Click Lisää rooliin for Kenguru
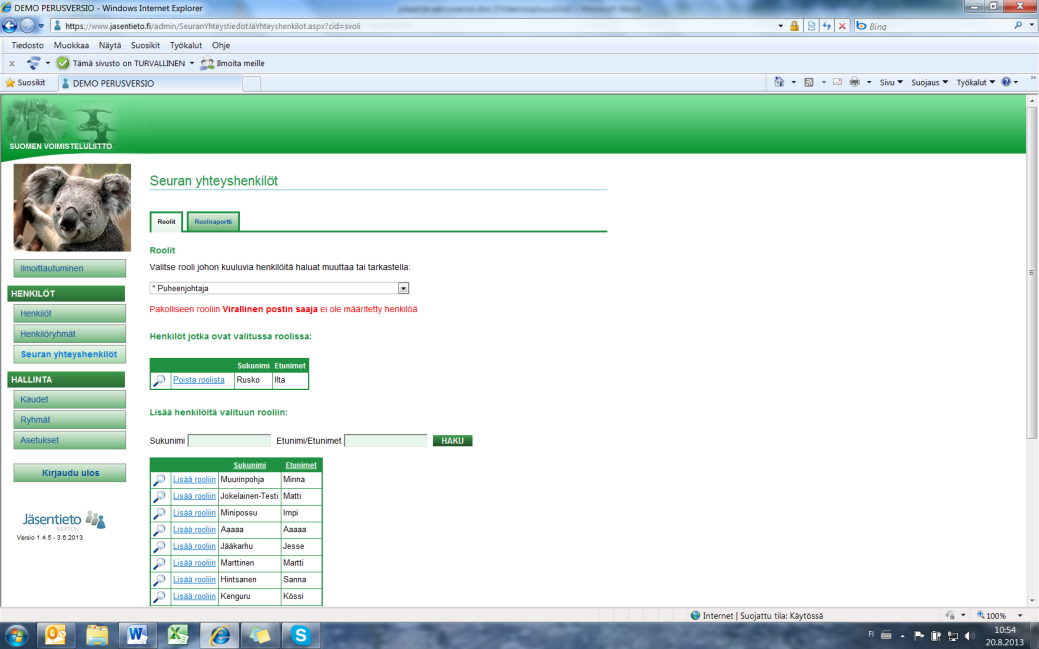This screenshot has height=649, width=1039. 194,596
